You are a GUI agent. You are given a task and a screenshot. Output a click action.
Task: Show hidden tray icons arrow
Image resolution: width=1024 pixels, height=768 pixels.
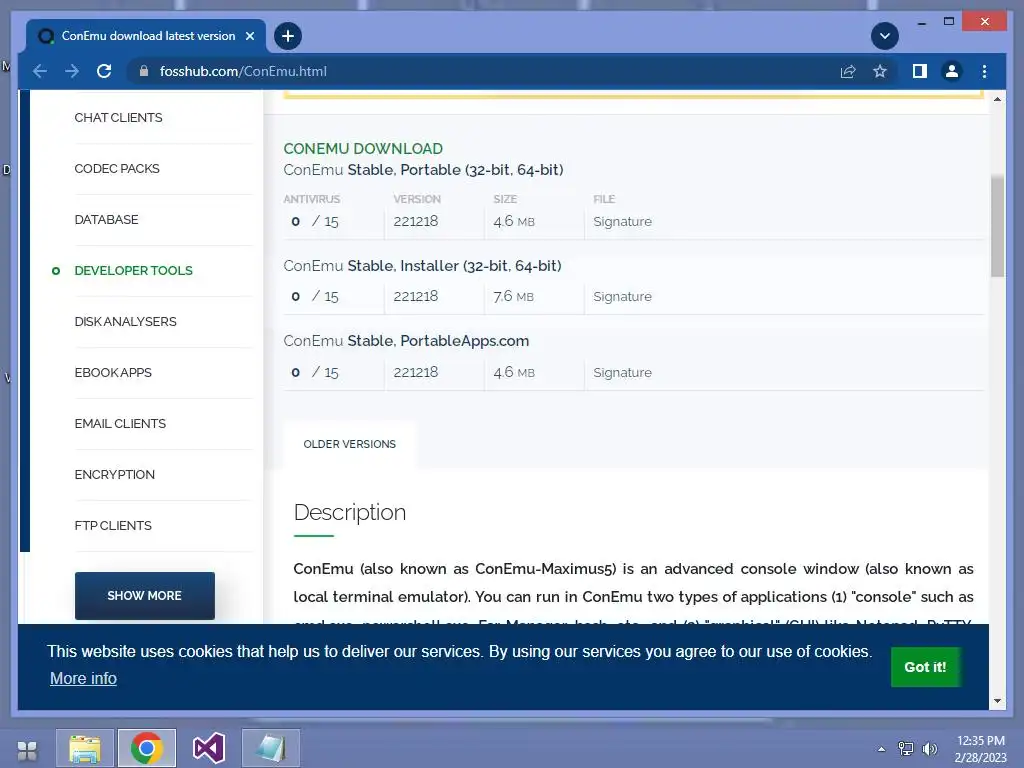882,749
